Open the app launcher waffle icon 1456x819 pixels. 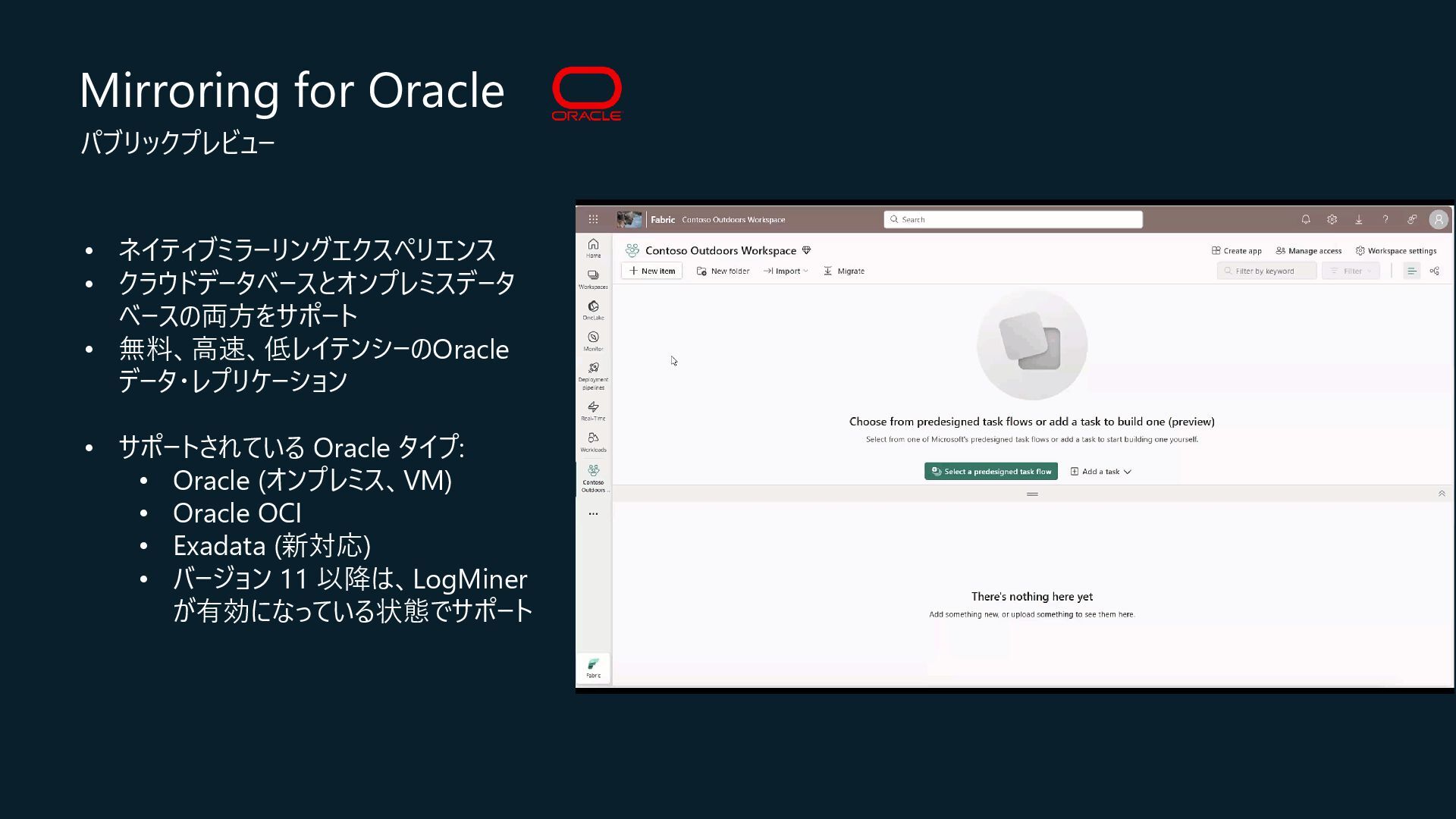coord(593,219)
